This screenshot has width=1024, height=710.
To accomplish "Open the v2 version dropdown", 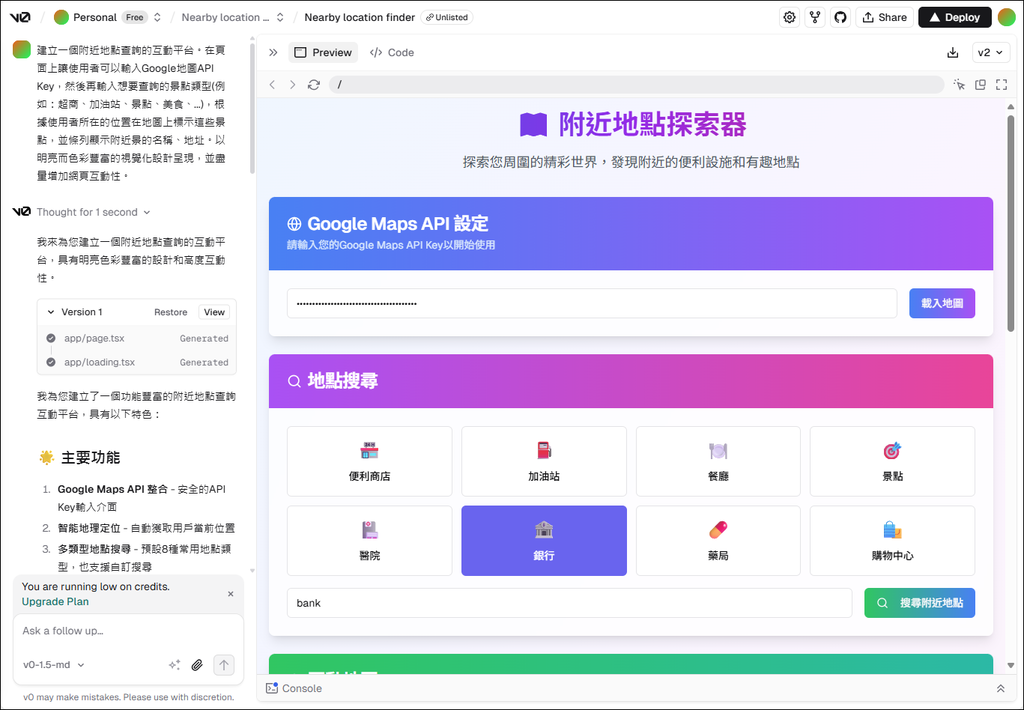I will (991, 52).
